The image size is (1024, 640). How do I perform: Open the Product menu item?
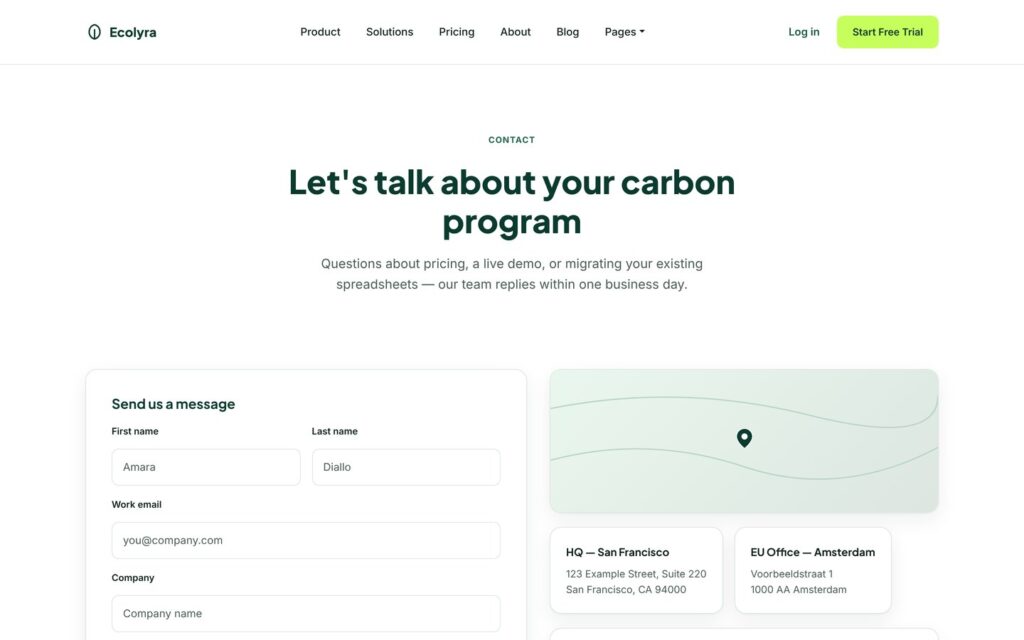click(x=320, y=32)
